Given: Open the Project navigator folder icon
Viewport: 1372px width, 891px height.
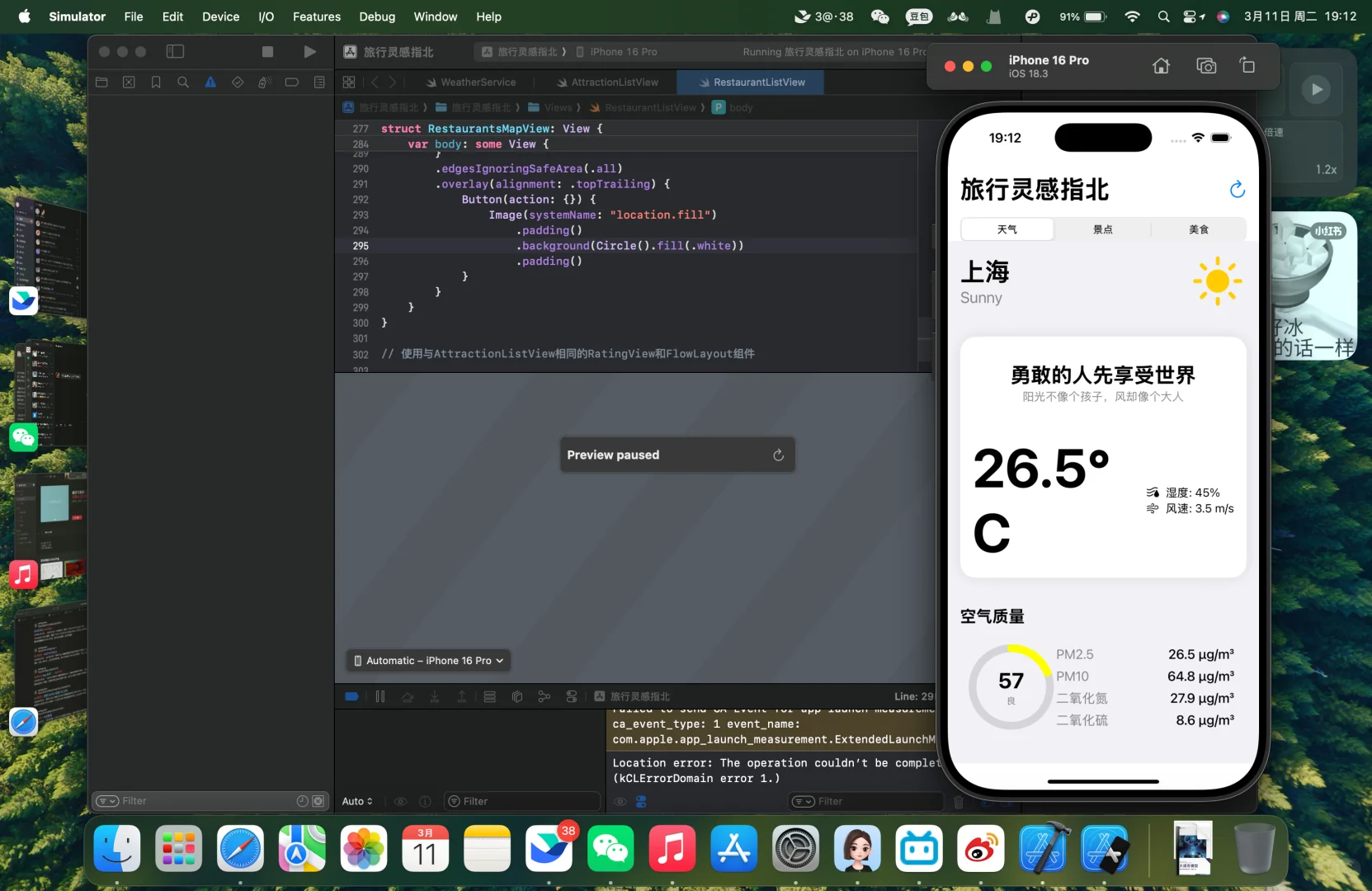Looking at the screenshot, I should pos(101,82).
